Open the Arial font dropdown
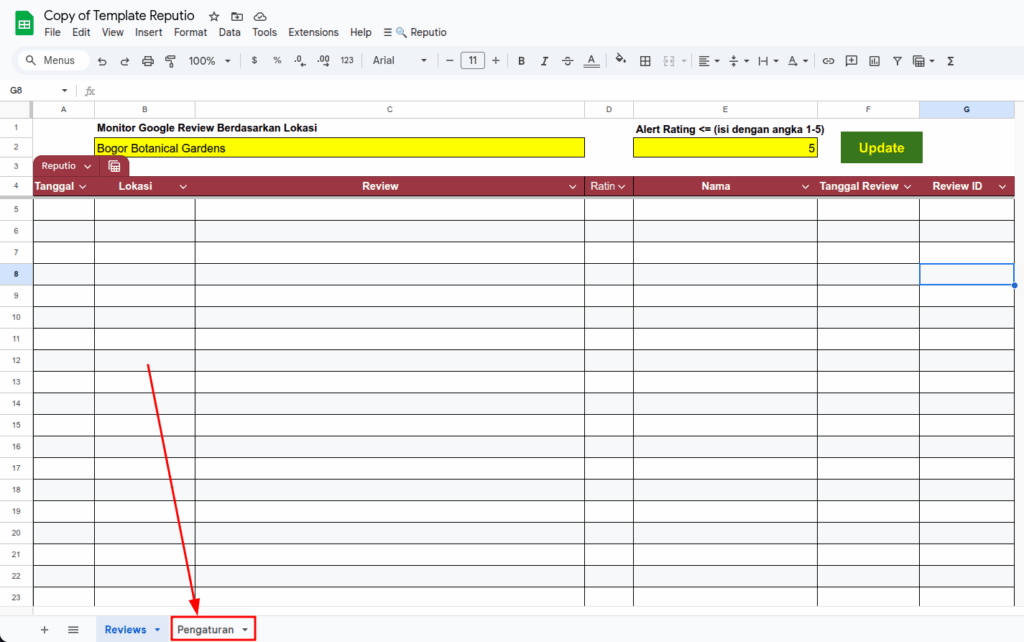1024x642 pixels. [399, 61]
